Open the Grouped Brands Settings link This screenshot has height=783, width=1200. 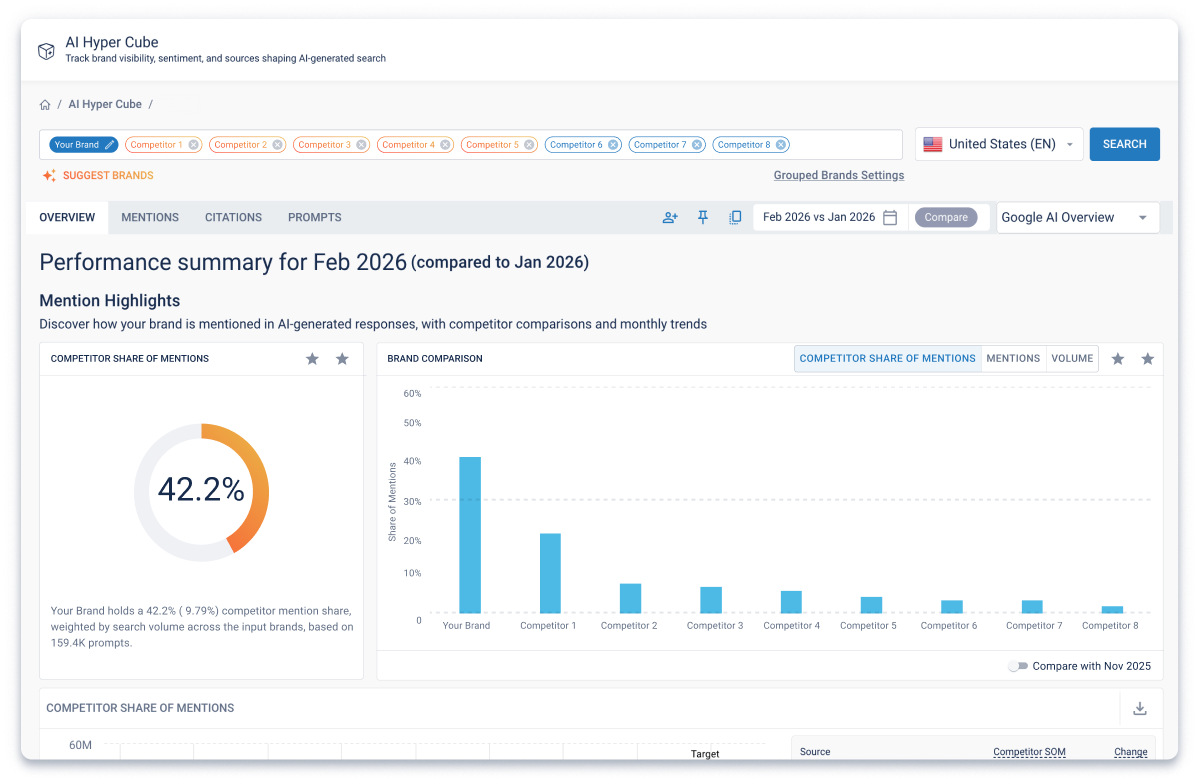tap(839, 175)
